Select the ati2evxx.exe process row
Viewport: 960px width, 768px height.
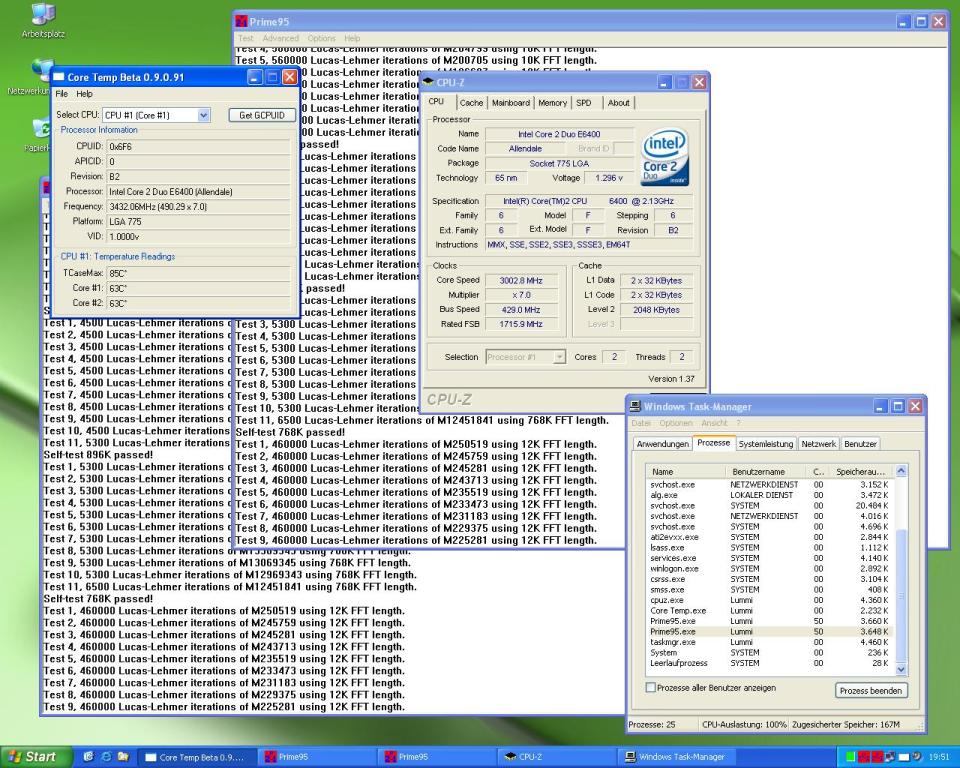coord(770,537)
